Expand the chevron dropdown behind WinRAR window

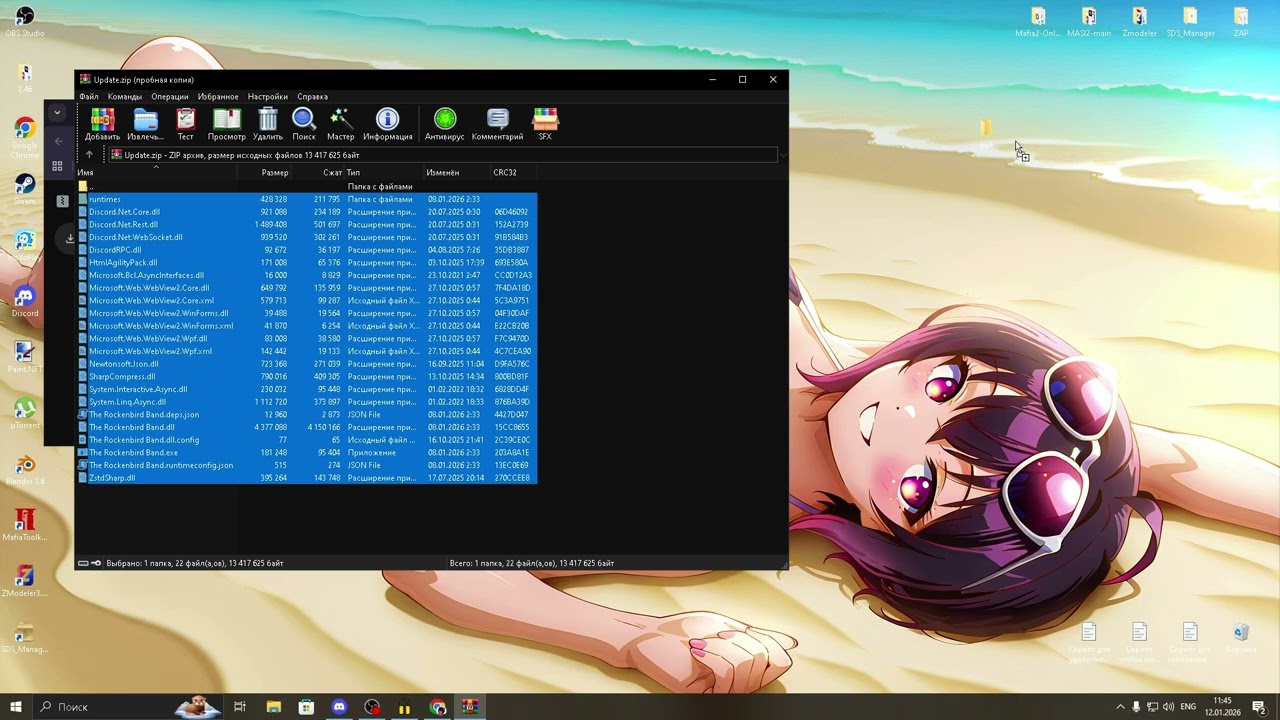click(57, 113)
